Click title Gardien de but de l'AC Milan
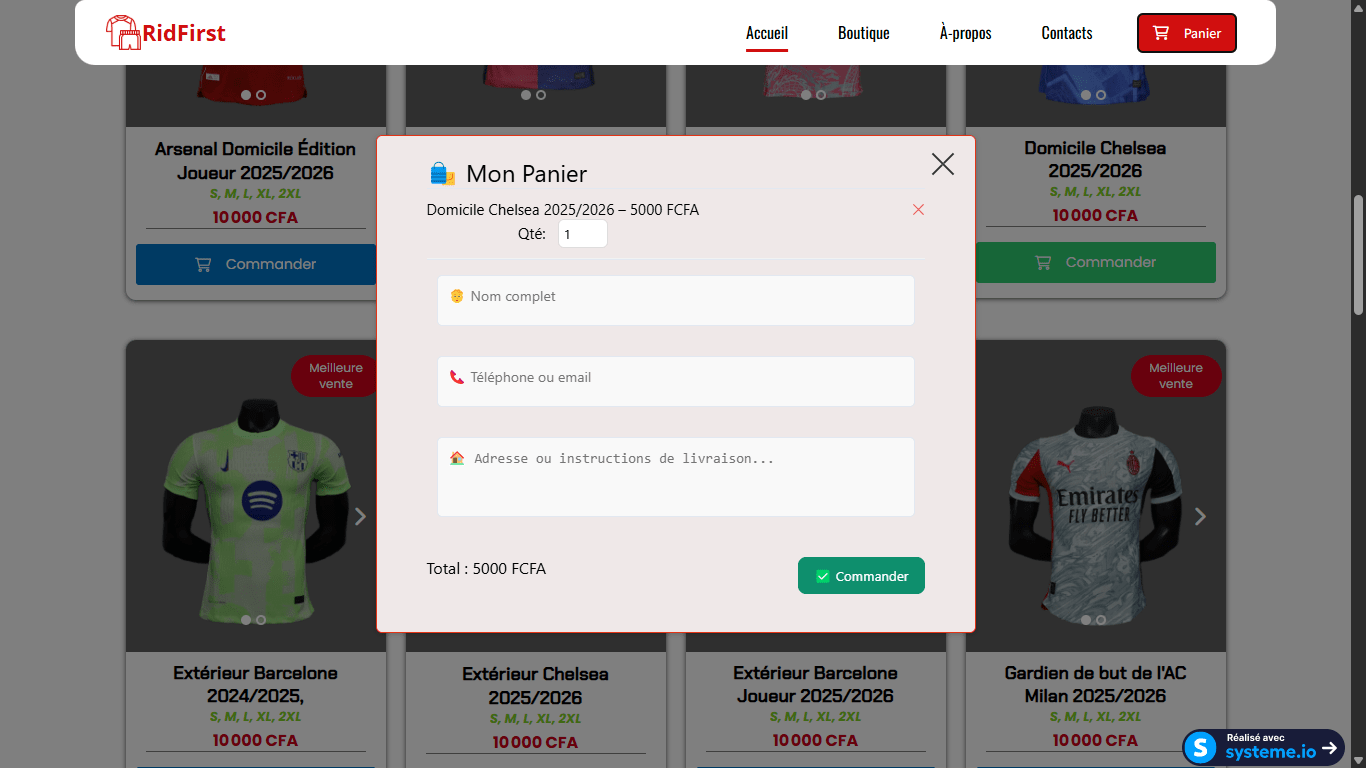This screenshot has width=1366, height=768. click(x=1096, y=684)
